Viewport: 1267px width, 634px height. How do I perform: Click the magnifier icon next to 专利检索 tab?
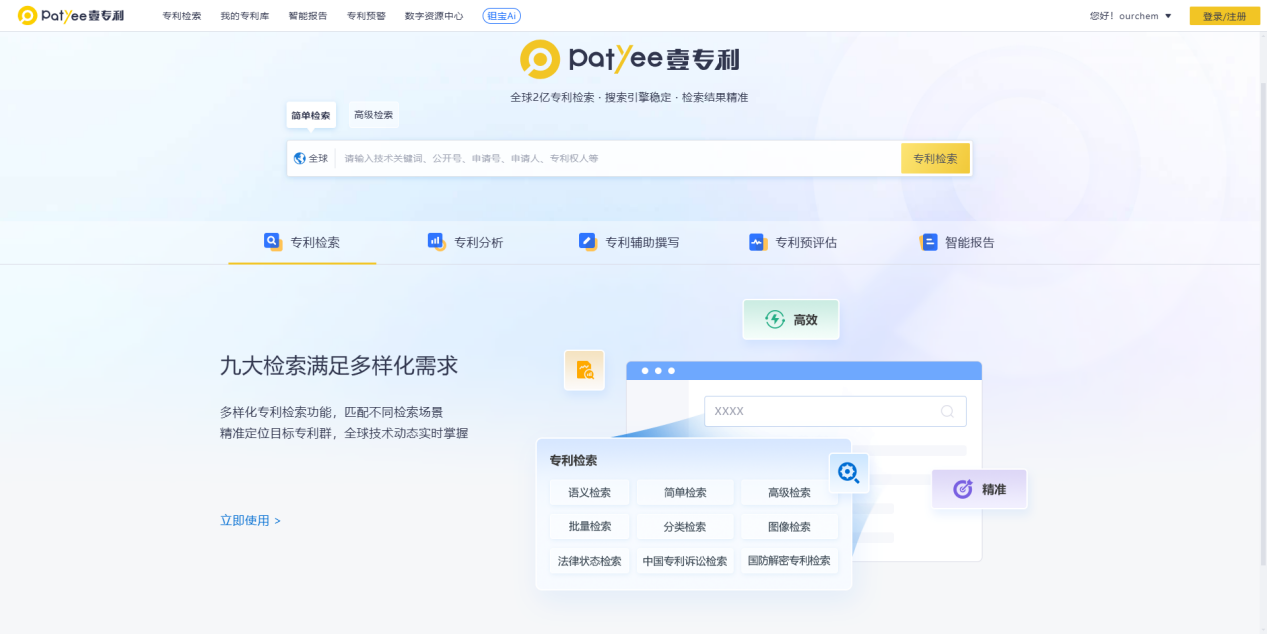pos(272,241)
